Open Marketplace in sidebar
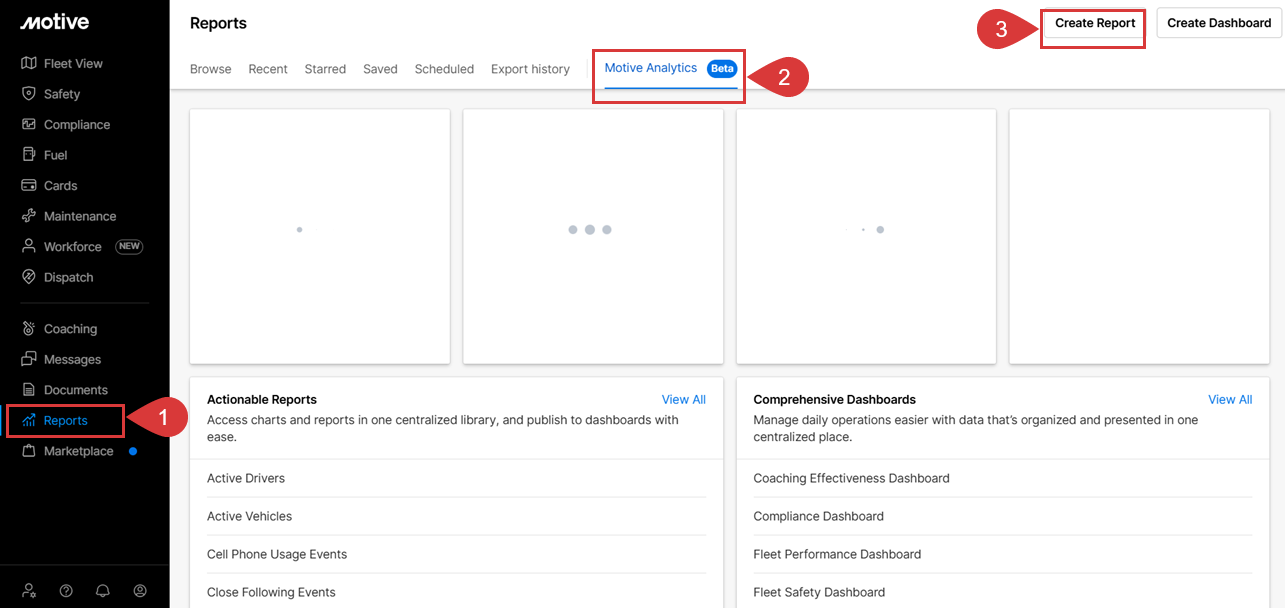Image resolution: width=1285 pixels, height=608 pixels. (x=78, y=451)
